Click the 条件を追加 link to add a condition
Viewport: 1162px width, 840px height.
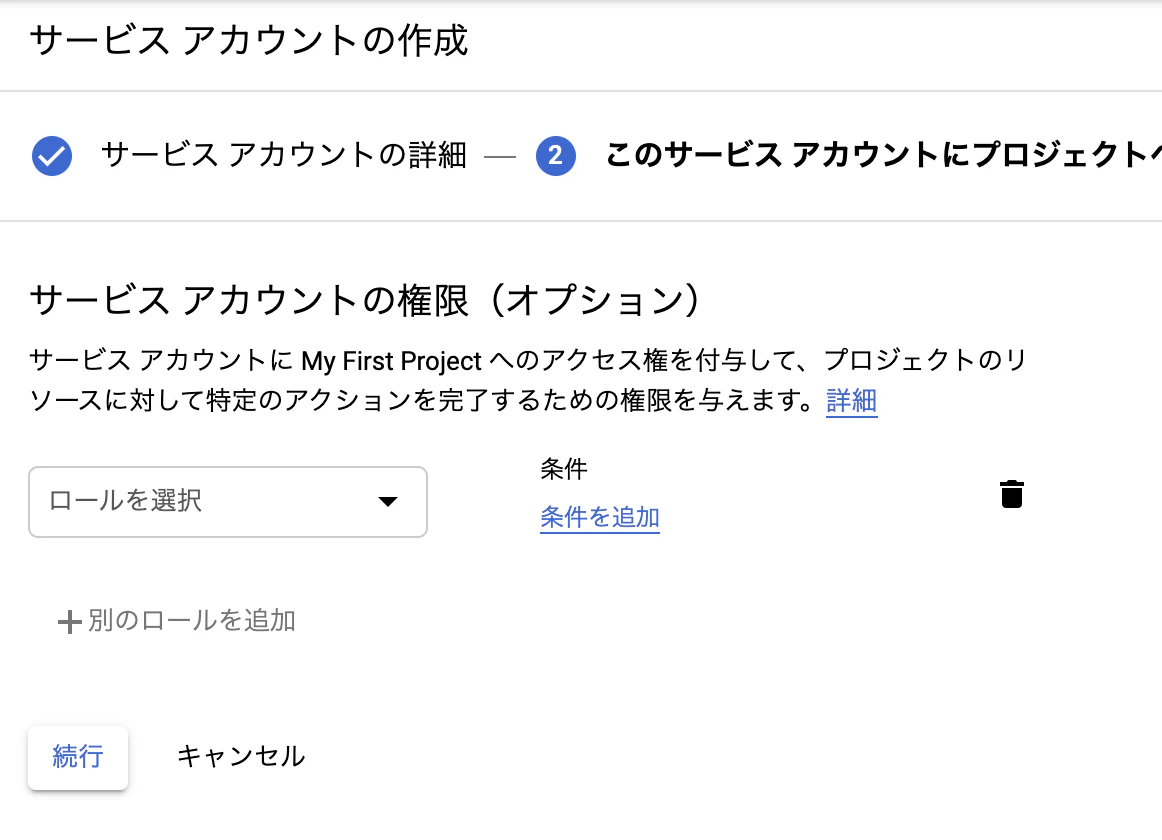[599, 518]
